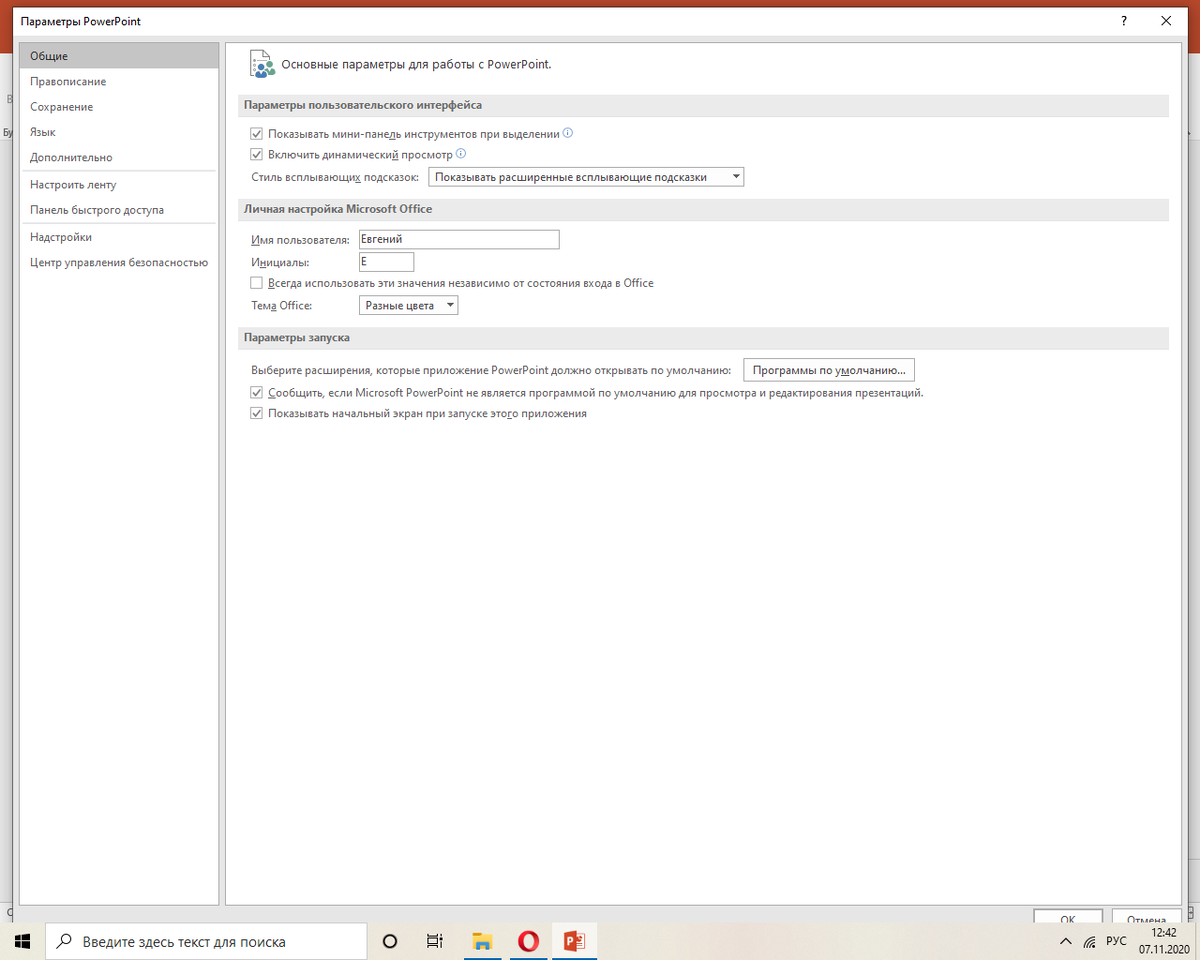Open 'Настроить ленту' section
The width and height of the screenshot is (1200, 960).
(119, 184)
